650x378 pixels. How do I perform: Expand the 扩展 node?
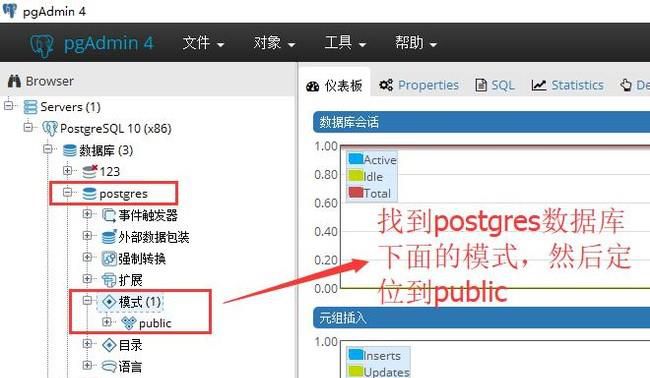[87, 279]
